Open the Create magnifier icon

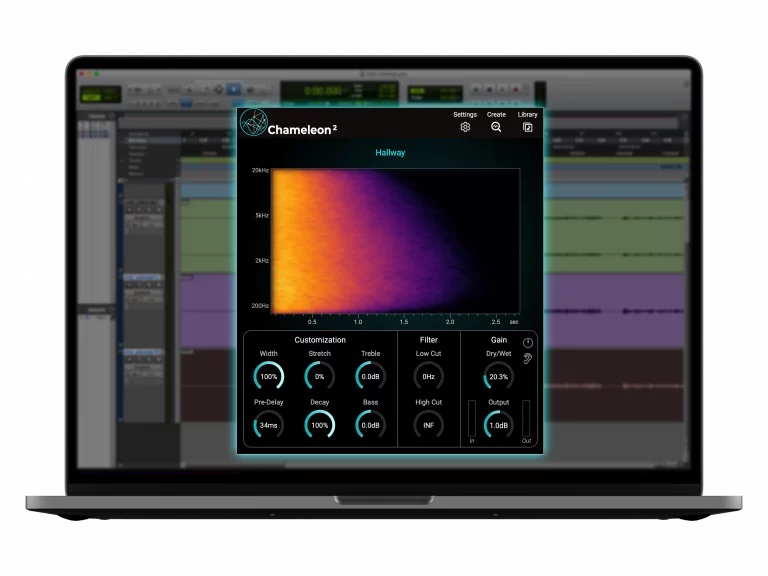pyautogui.click(x=496, y=127)
